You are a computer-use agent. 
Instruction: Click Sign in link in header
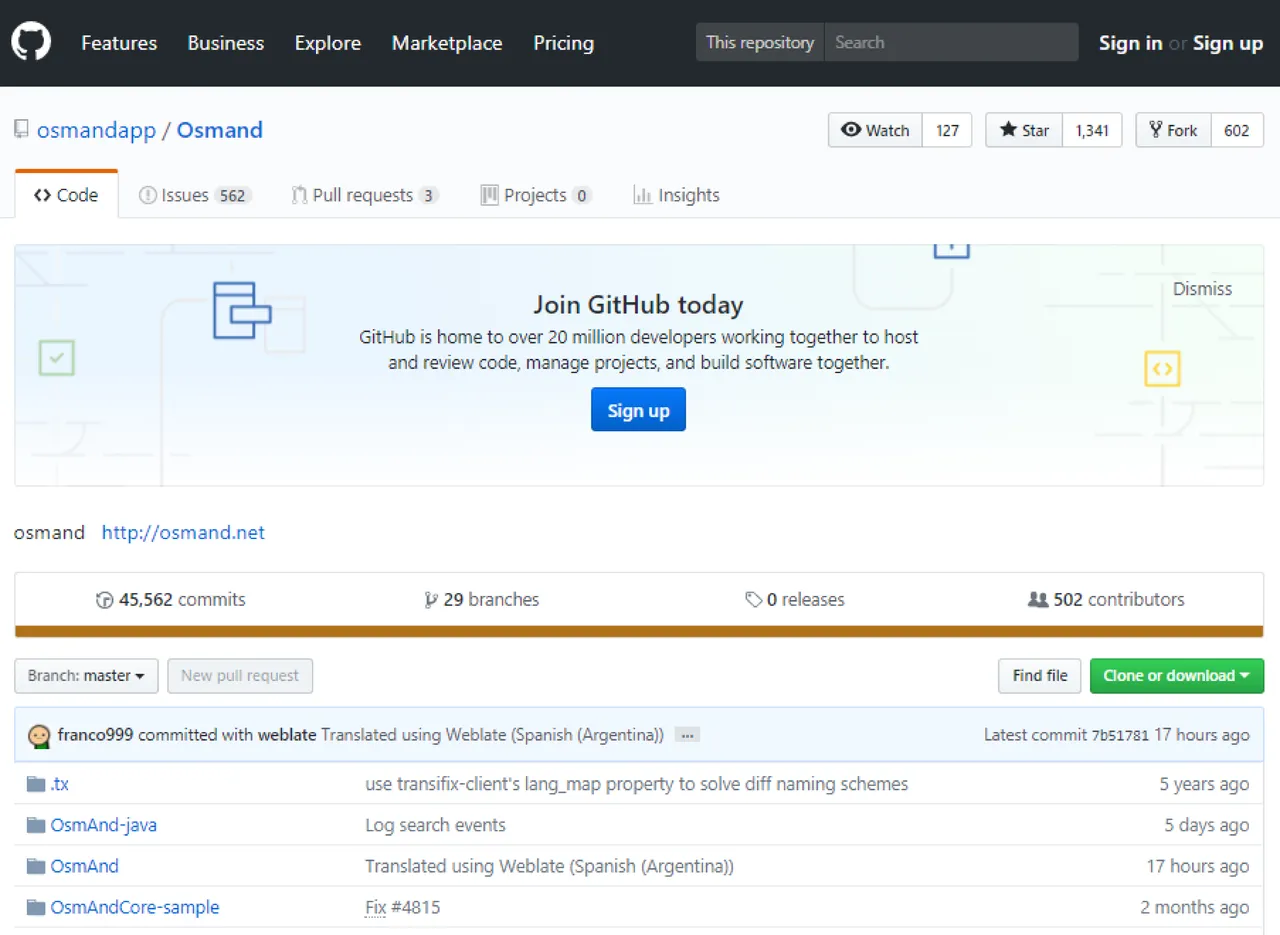(x=1130, y=43)
